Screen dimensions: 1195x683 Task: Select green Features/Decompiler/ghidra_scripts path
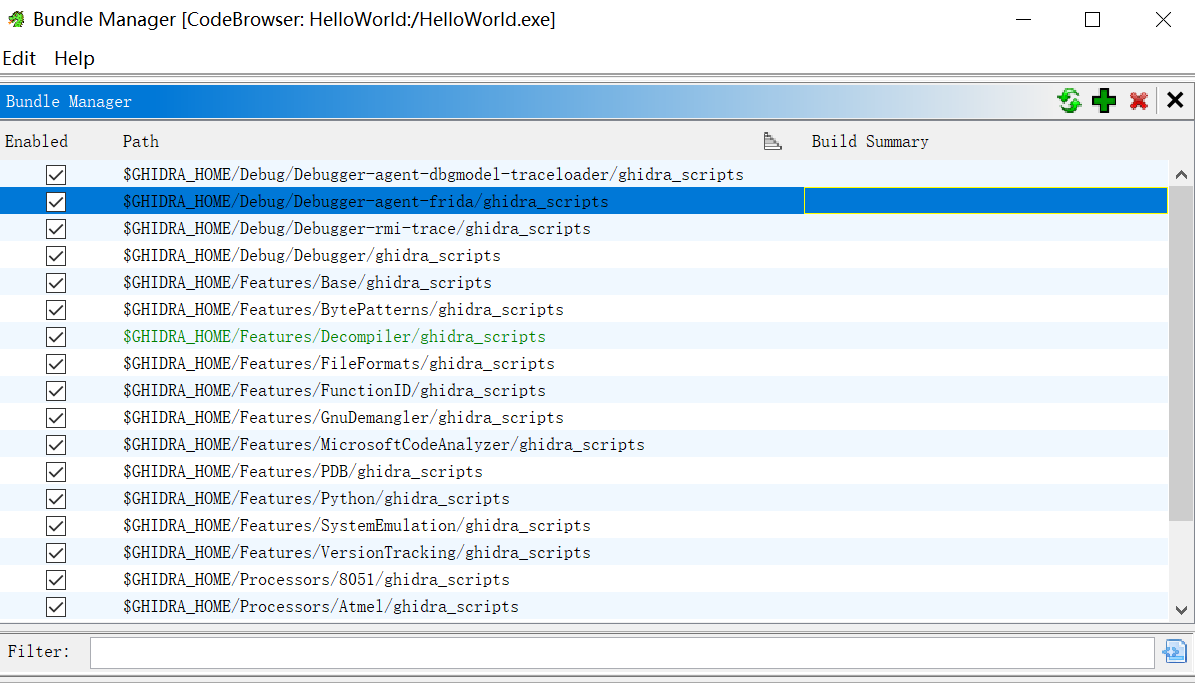tap(334, 337)
